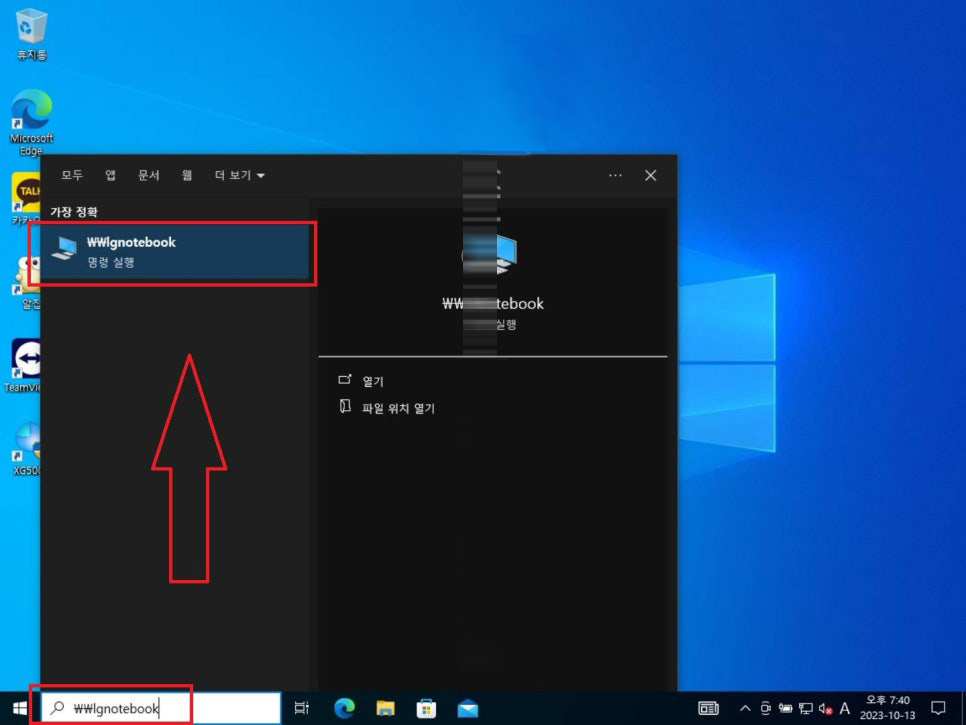The width and height of the screenshot is (966, 725).
Task: Close the search panel with the X button
Action: click(651, 176)
